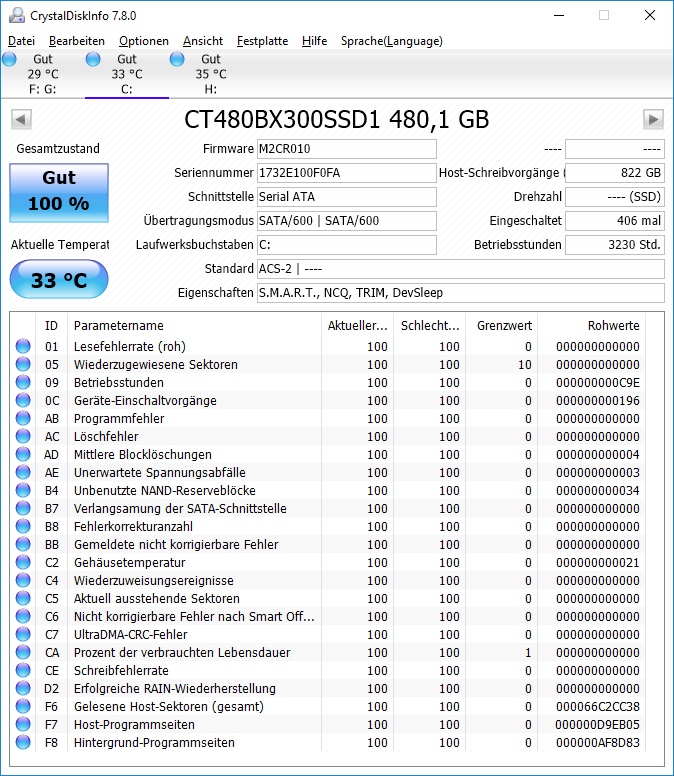This screenshot has height=776, width=674.
Task: Click raw value 000000AF8D83
Action: (x=597, y=742)
